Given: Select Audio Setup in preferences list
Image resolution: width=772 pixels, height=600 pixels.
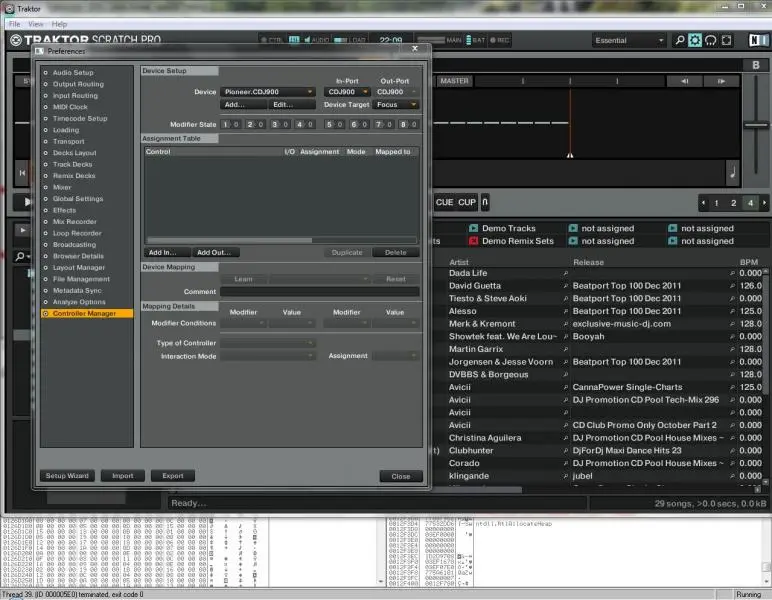Looking at the screenshot, I should (73, 73).
